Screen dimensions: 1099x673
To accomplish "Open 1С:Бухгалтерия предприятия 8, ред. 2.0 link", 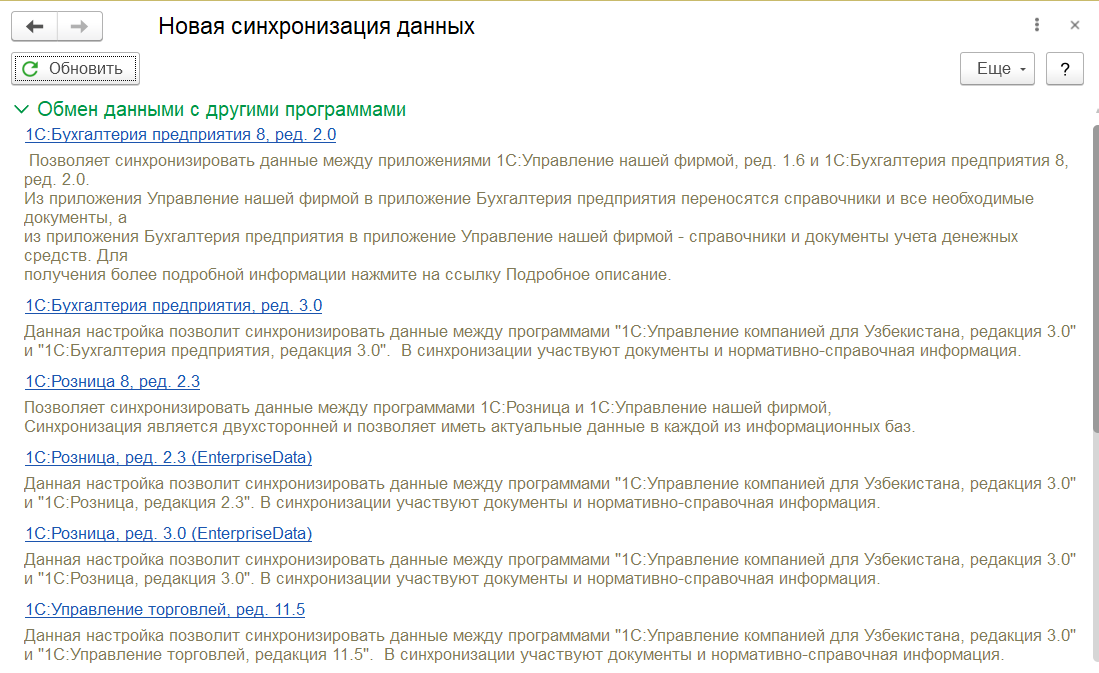I will (180, 134).
